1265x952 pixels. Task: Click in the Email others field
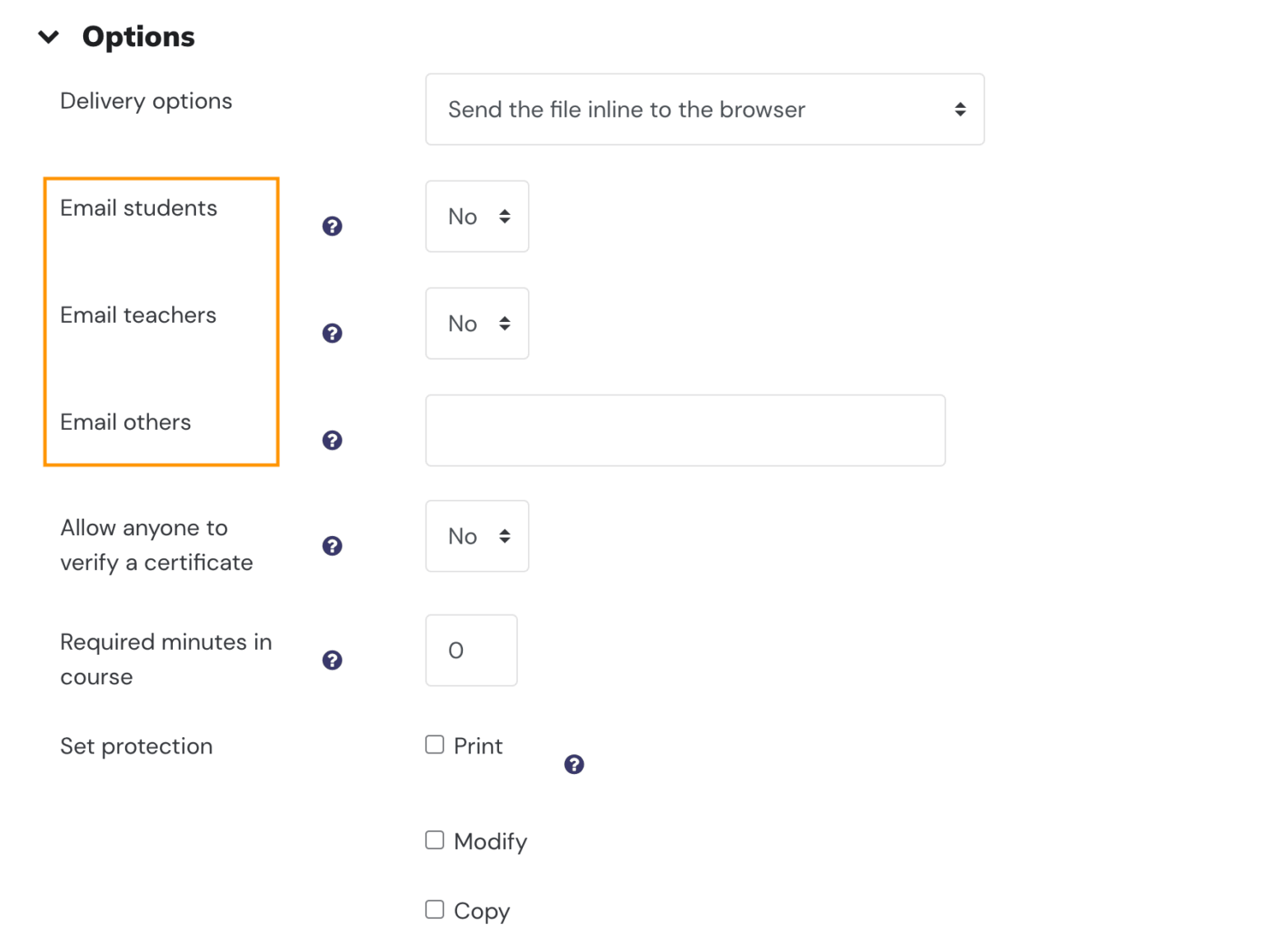point(684,430)
